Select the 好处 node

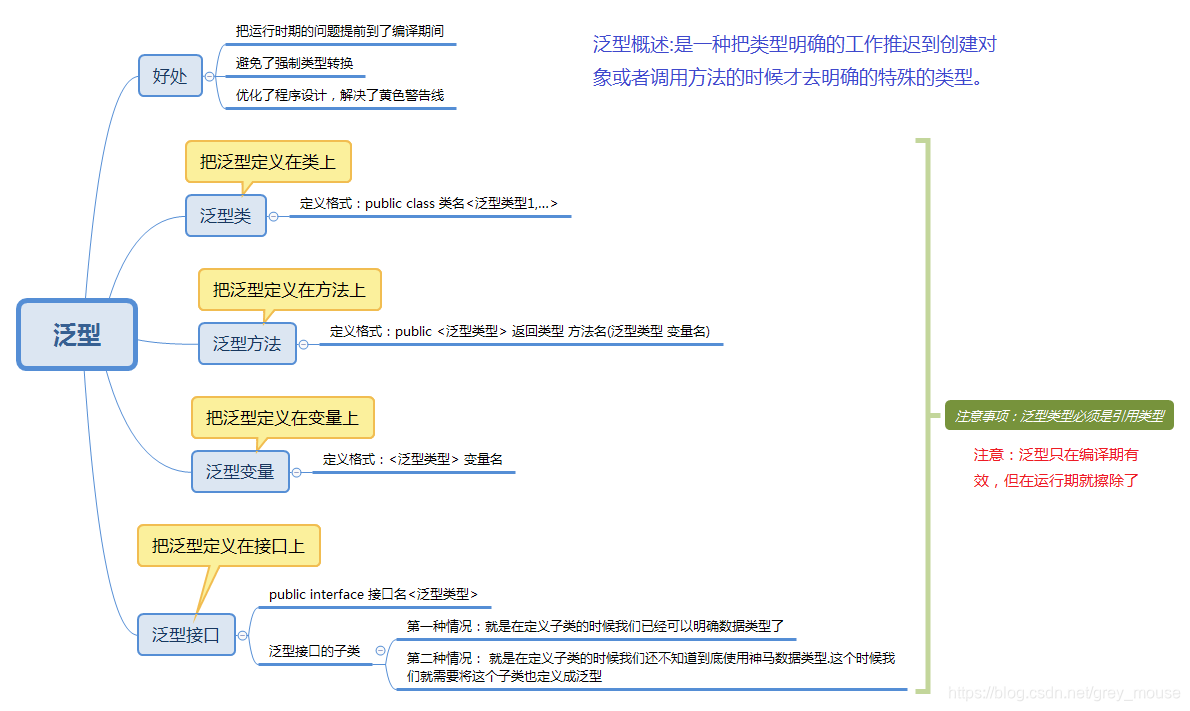tap(170, 76)
